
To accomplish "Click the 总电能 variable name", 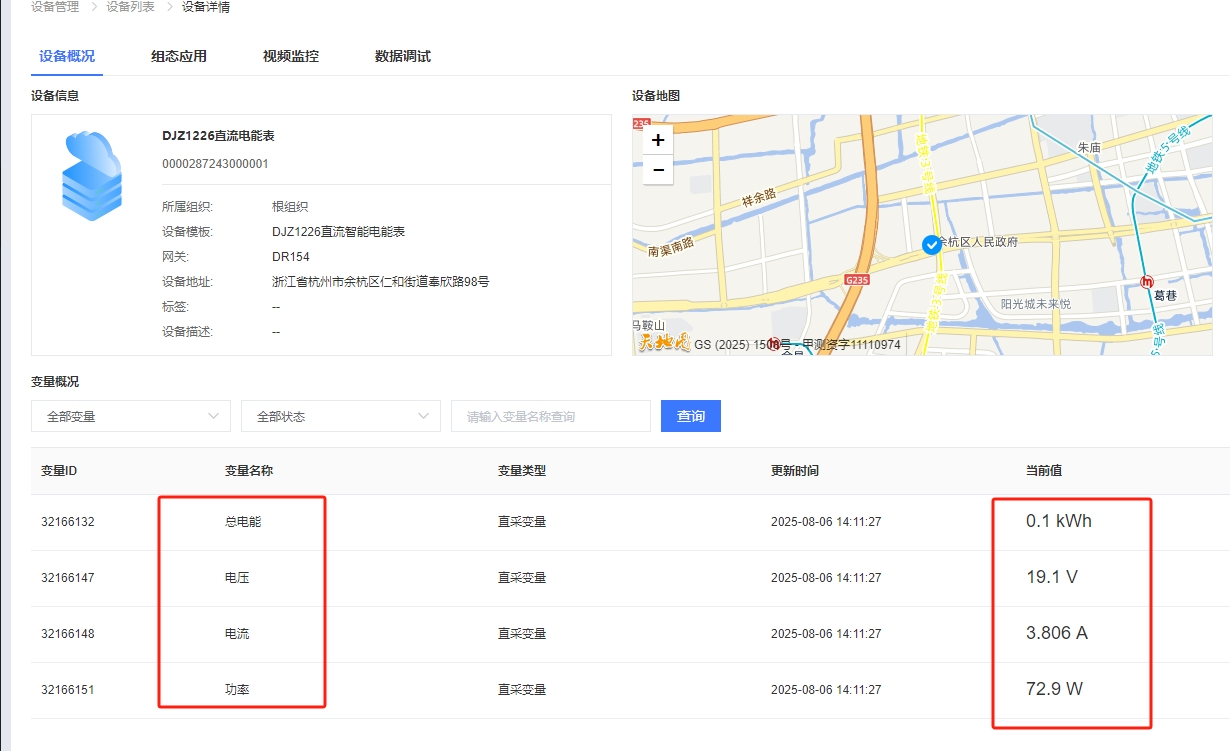I will 243,522.
